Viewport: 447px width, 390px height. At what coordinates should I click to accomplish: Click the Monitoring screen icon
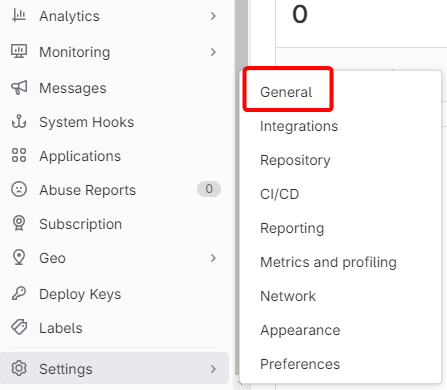19,51
